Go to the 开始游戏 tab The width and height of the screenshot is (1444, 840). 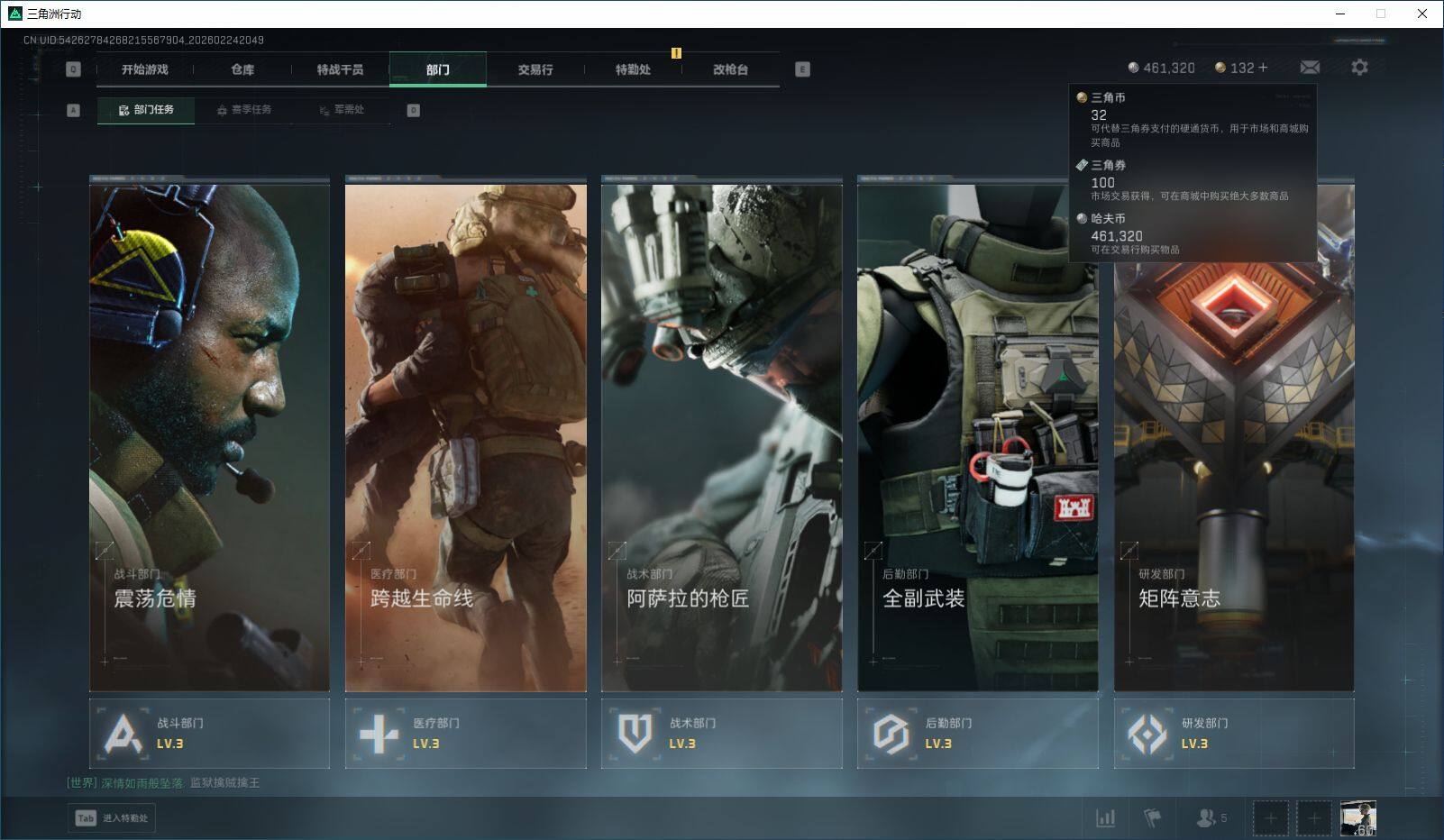click(145, 69)
